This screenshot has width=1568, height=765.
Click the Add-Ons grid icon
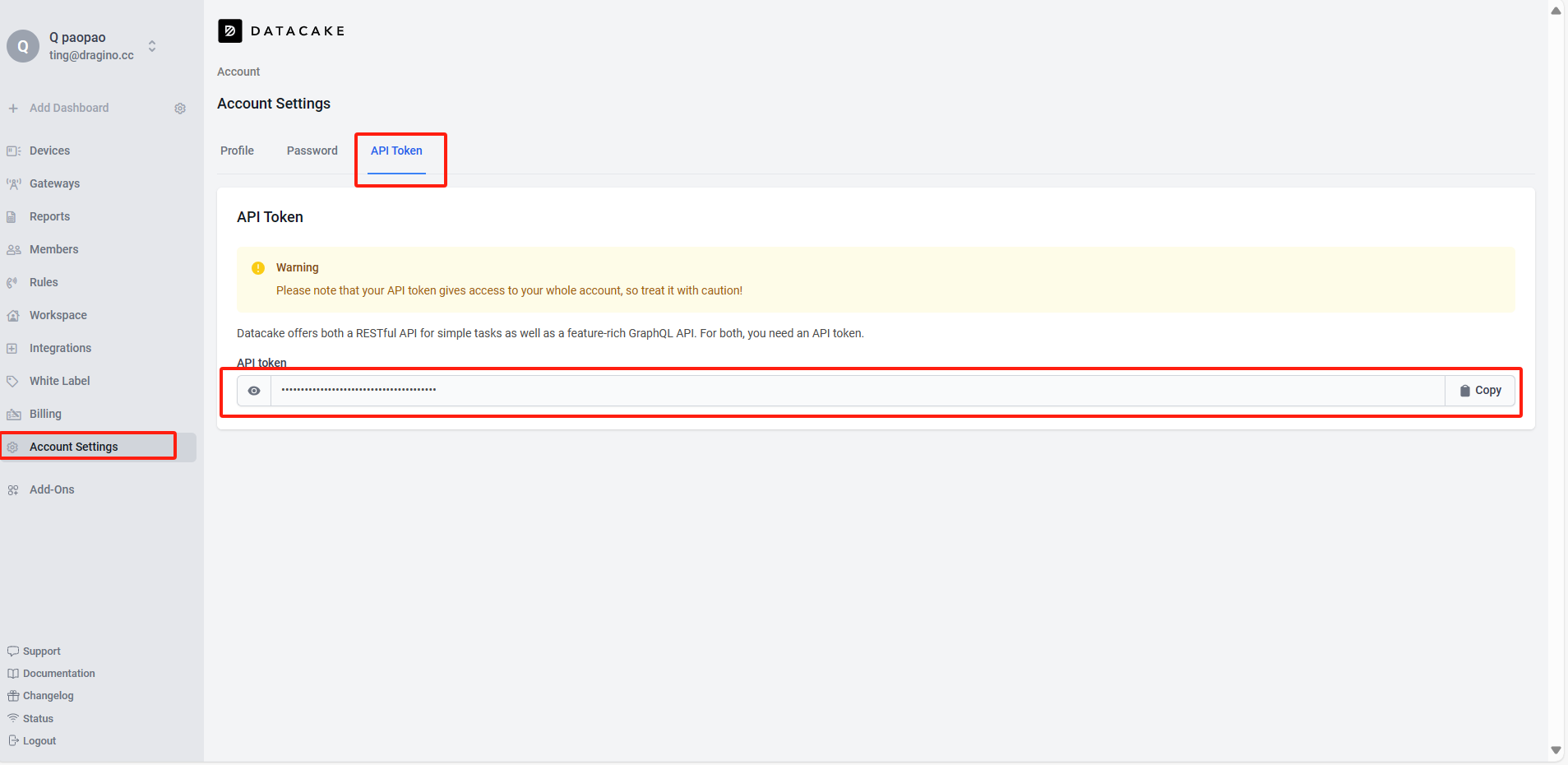(x=12, y=489)
